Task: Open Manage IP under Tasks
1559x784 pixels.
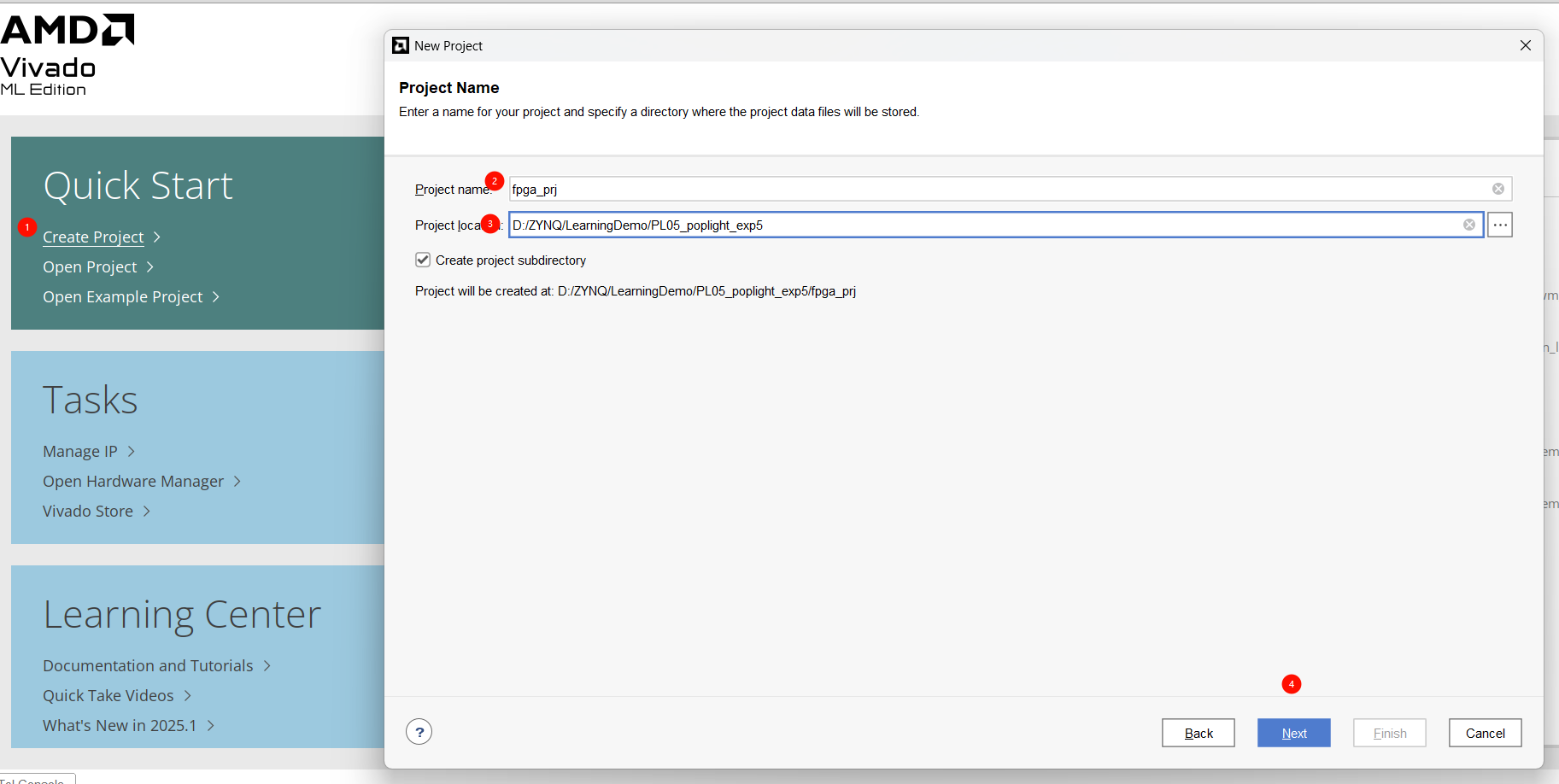Action: click(80, 451)
